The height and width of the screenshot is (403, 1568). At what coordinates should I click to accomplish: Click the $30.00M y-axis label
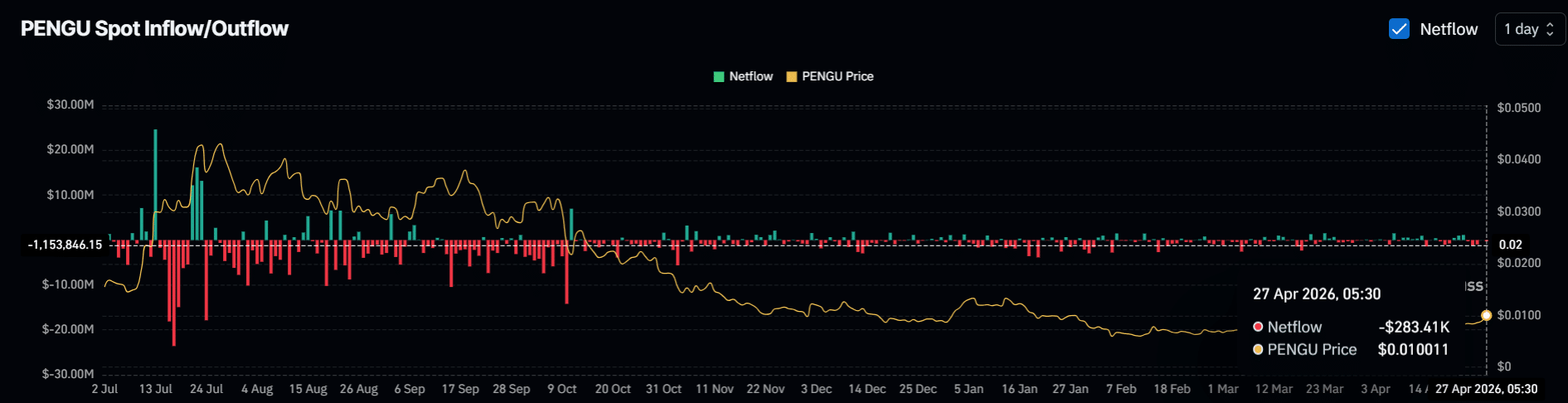(70, 104)
